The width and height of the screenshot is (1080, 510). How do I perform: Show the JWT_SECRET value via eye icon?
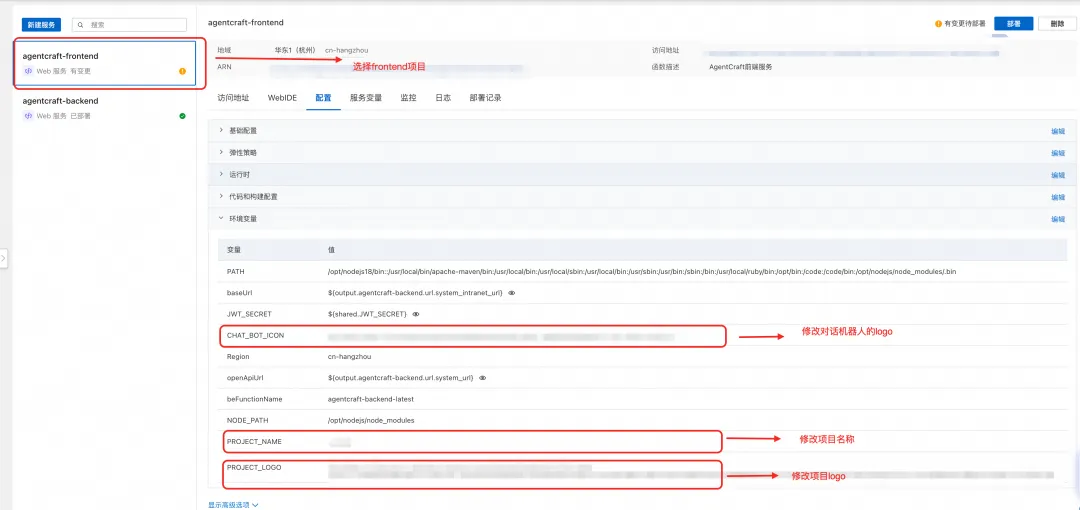(416, 314)
